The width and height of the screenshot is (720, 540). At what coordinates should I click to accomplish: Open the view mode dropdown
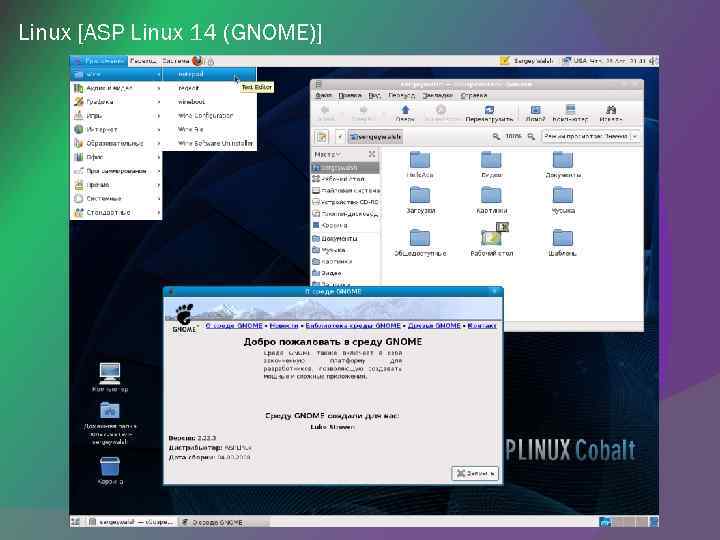pyautogui.click(x=591, y=136)
